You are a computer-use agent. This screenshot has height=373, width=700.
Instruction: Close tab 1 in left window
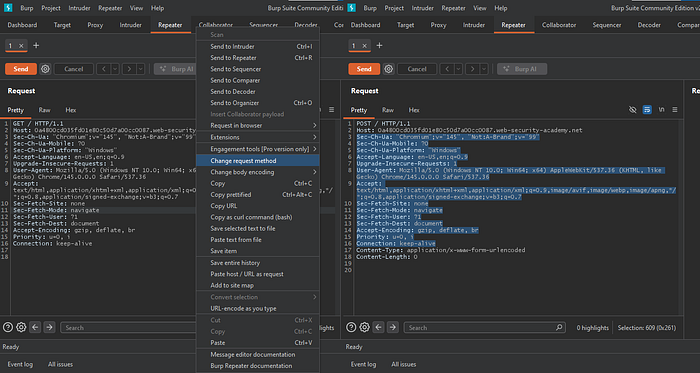point(21,46)
